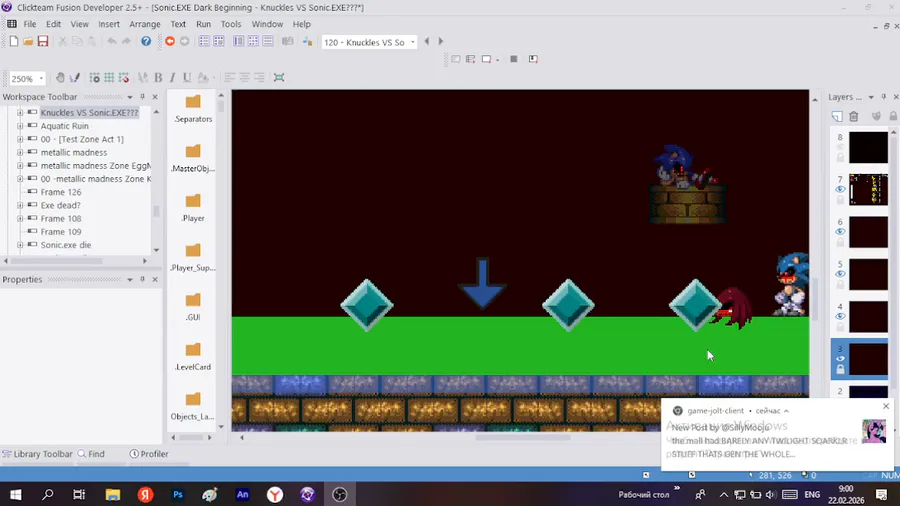Expand the Frame 108 tree node

(20, 219)
